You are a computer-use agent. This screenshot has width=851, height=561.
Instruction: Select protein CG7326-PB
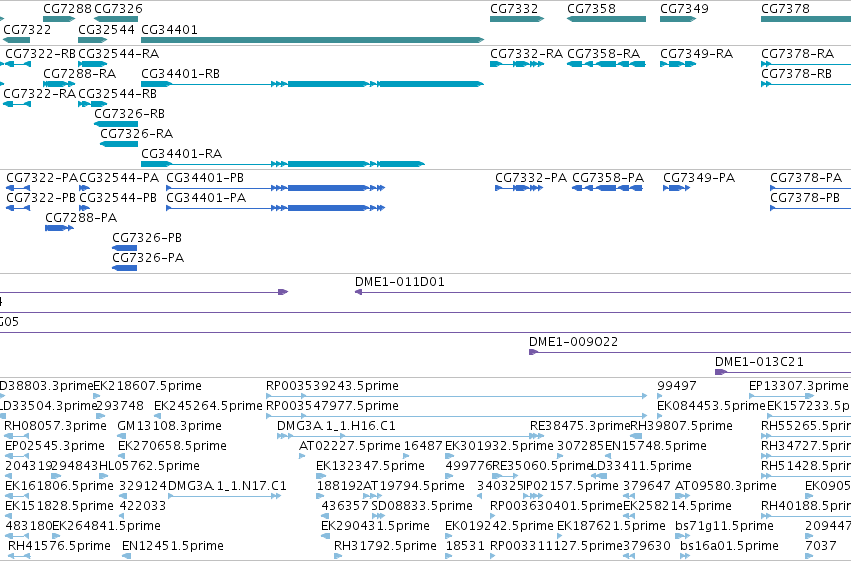[x=147, y=238]
